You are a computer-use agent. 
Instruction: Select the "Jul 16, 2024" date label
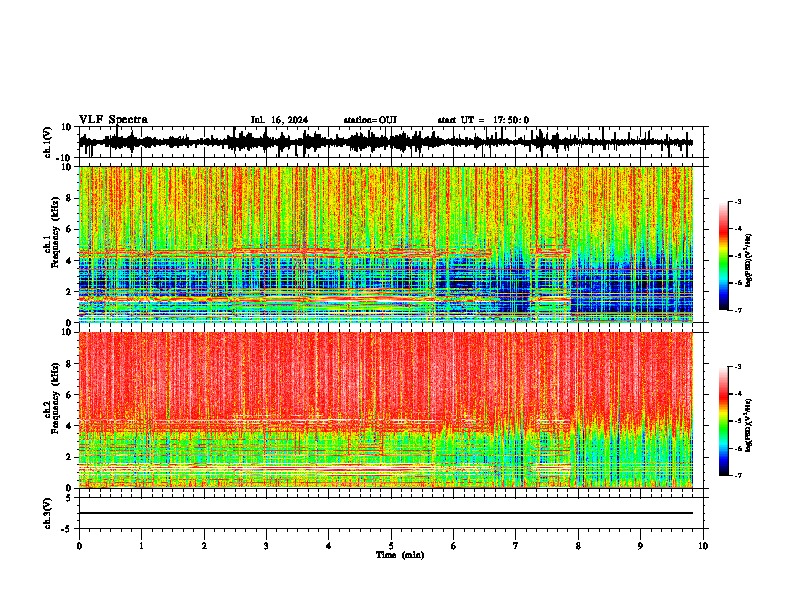[279, 120]
